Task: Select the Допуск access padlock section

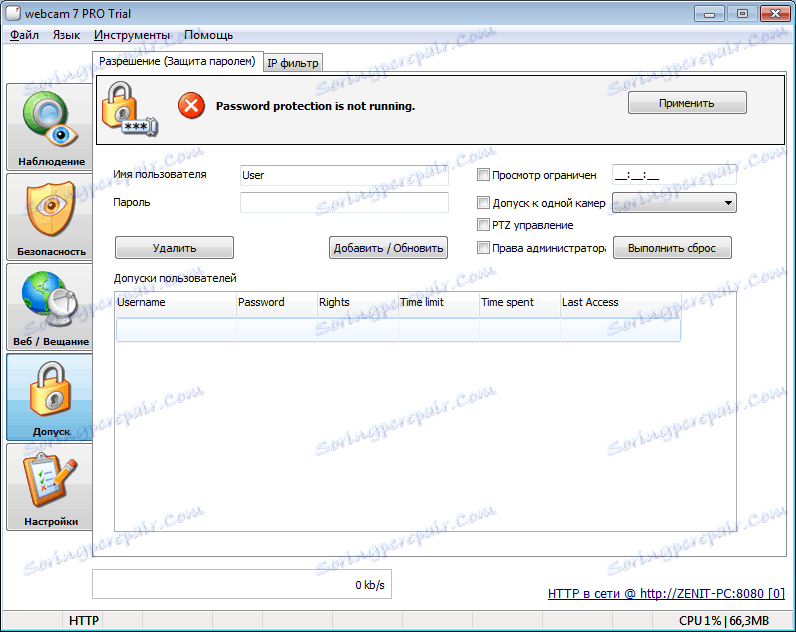Action: tap(50, 397)
